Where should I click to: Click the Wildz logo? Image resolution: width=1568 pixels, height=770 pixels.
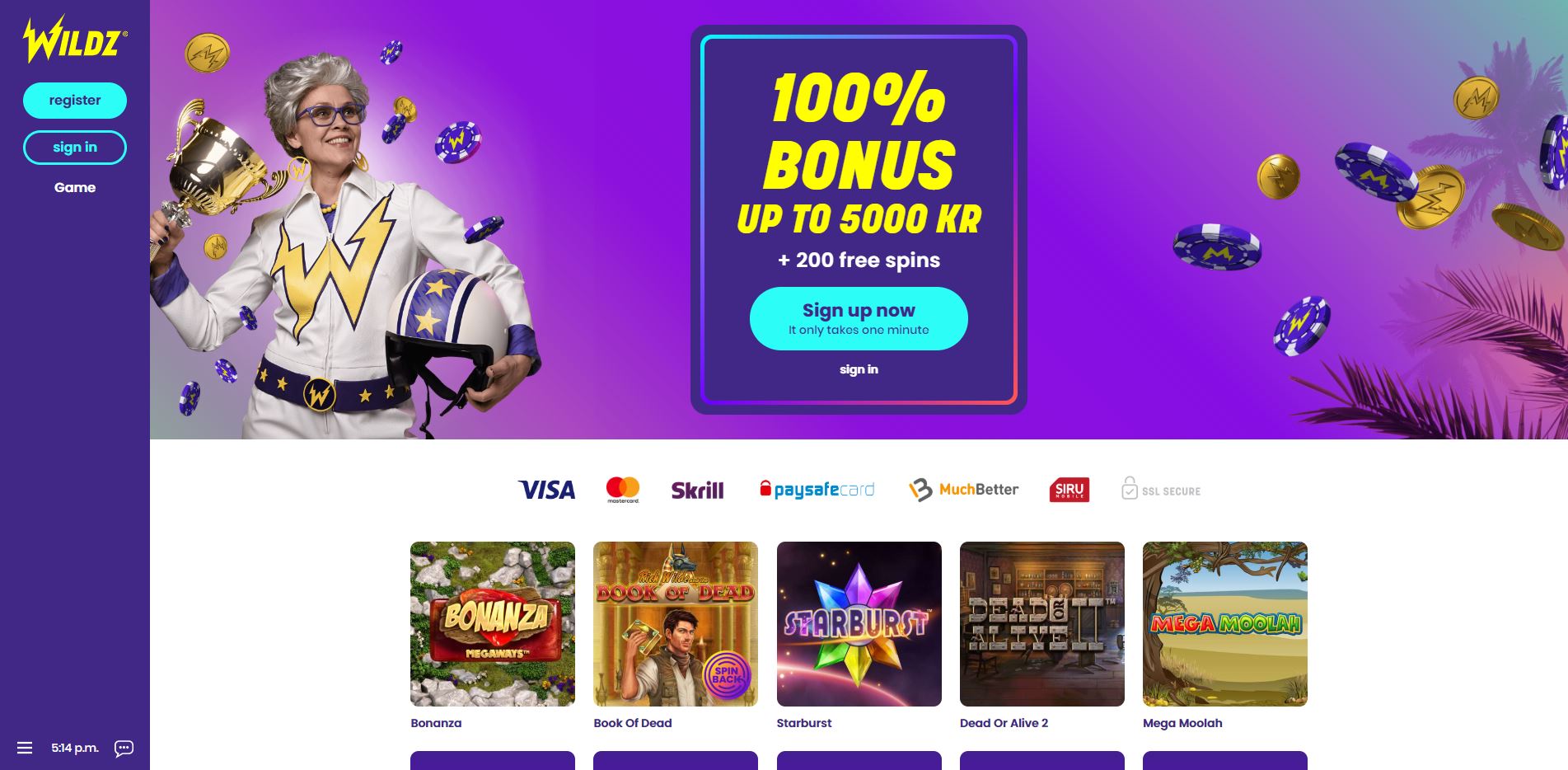pos(75,40)
